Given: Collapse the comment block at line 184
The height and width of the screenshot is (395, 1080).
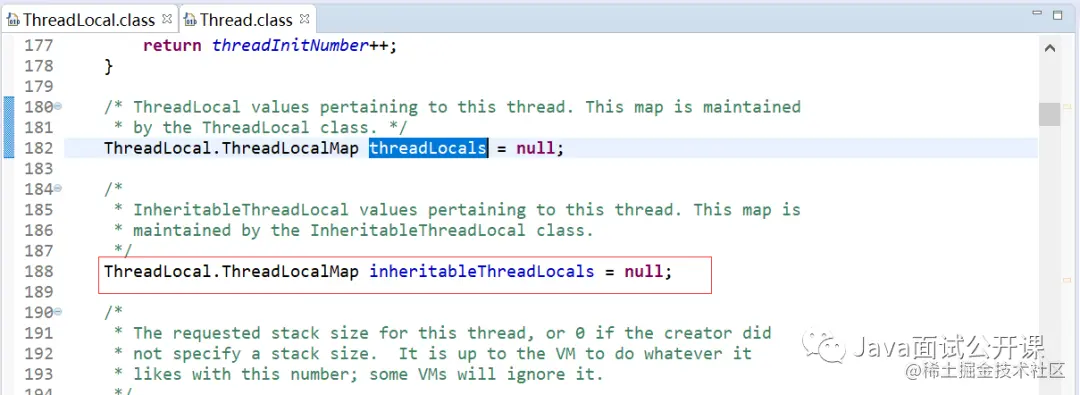Looking at the screenshot, I should [59, 189].
